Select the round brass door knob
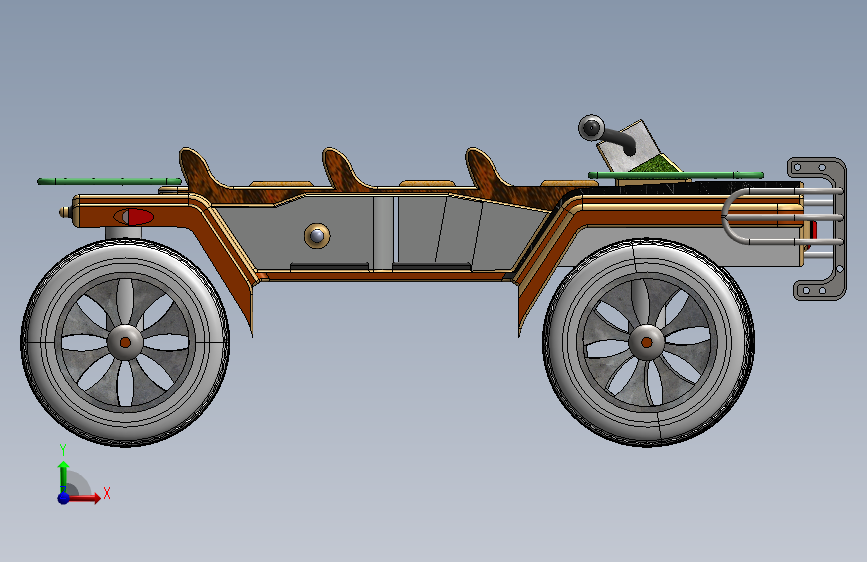Viewport: 867px width, 562px height. point(317,236)
